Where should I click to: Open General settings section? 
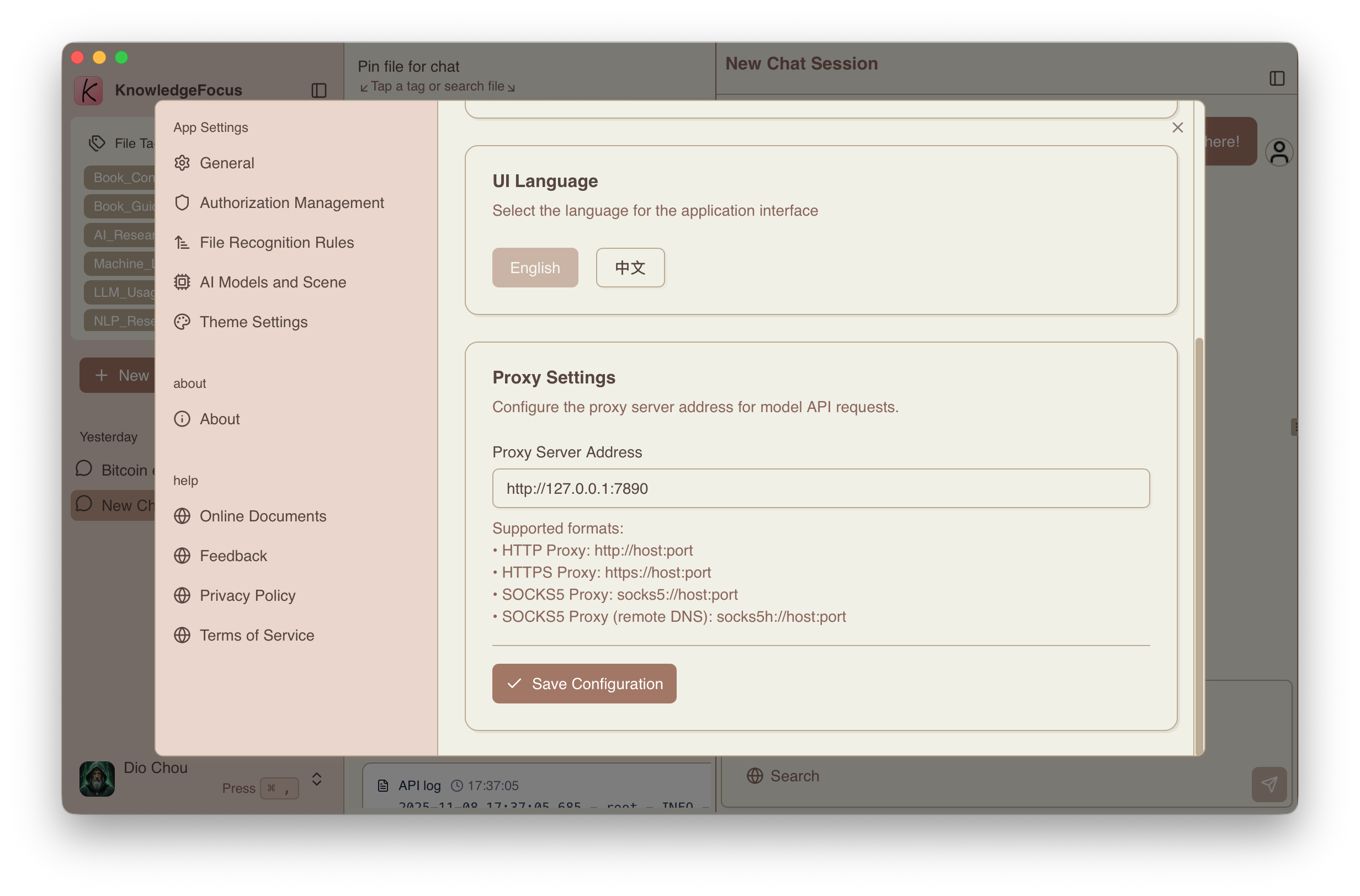tap(227, 163)
